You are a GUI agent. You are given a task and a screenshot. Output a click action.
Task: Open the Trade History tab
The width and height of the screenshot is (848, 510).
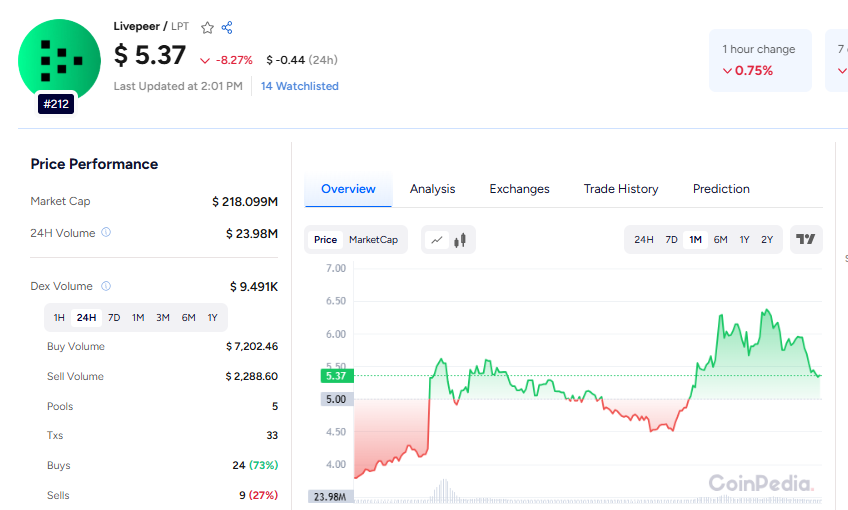[621, 189]
